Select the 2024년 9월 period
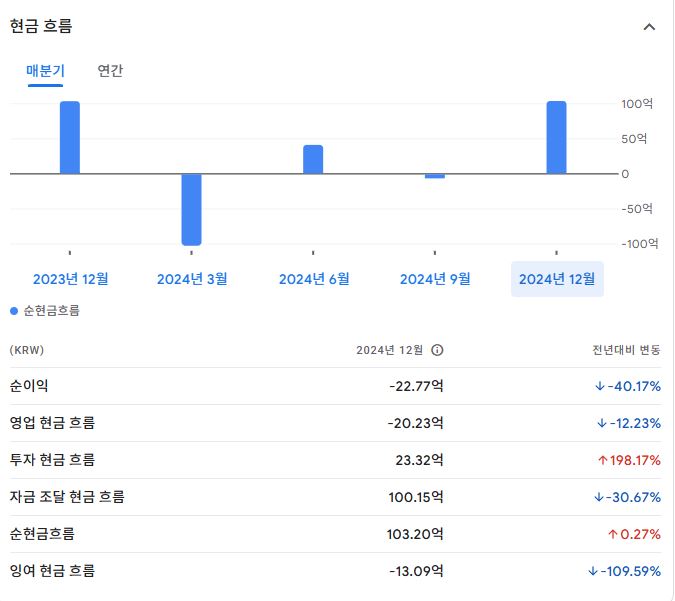Viewport: 675px width, 601px height. [x=435, y=279]
